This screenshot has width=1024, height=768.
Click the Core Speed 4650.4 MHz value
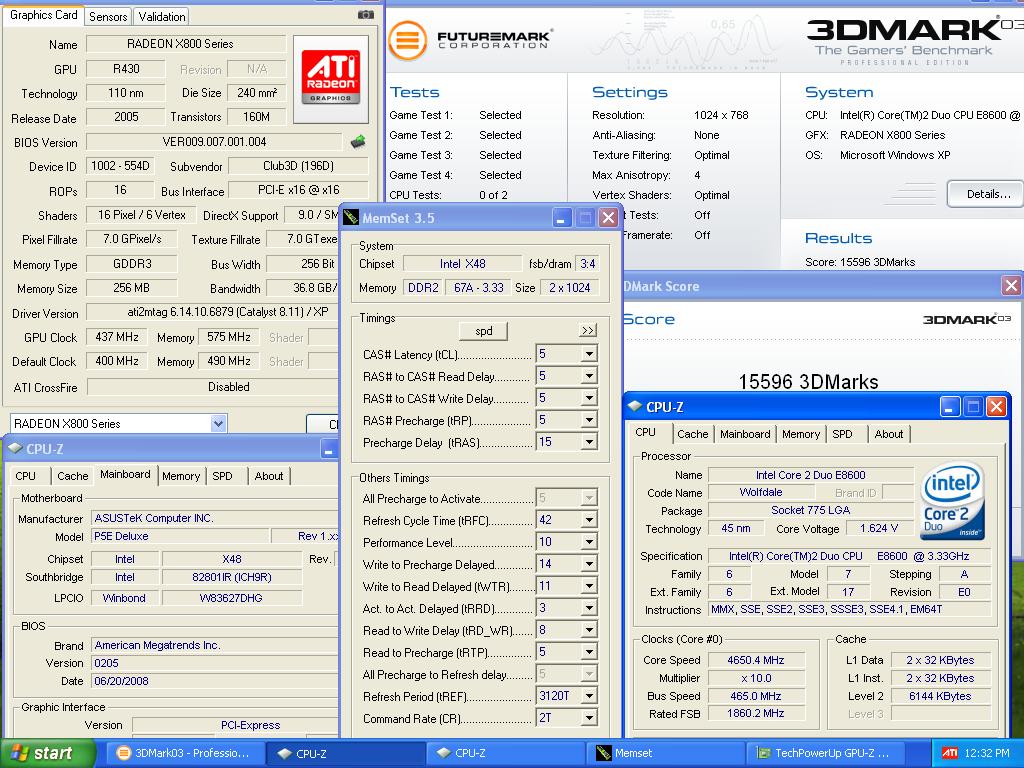coord(756,660)
